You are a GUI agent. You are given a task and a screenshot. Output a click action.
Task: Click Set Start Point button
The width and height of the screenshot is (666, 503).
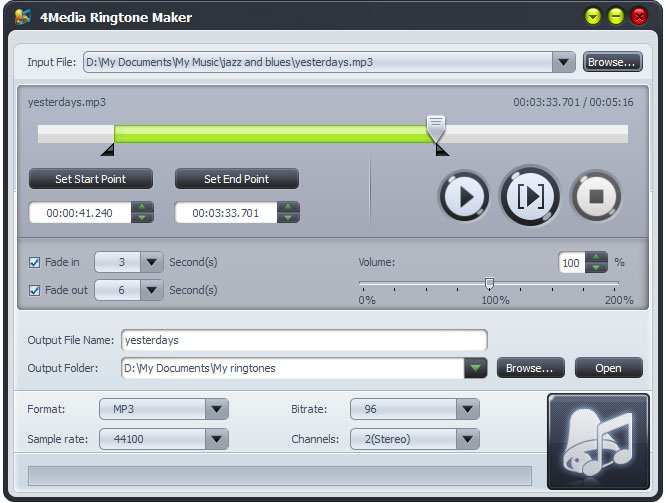(x=90, y=179)
